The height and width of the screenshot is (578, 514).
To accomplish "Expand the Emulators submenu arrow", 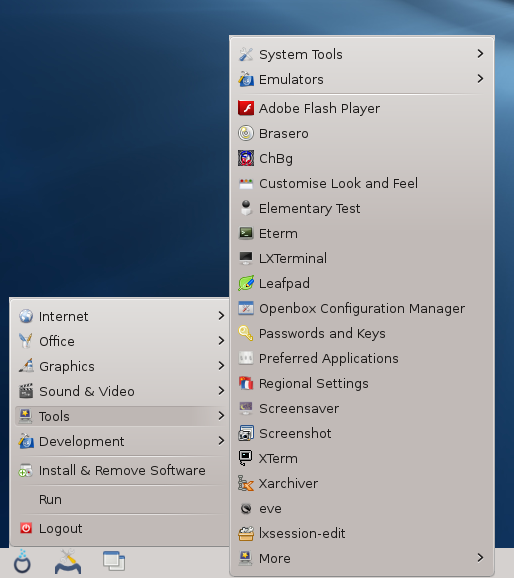I will tap(480, 79).
